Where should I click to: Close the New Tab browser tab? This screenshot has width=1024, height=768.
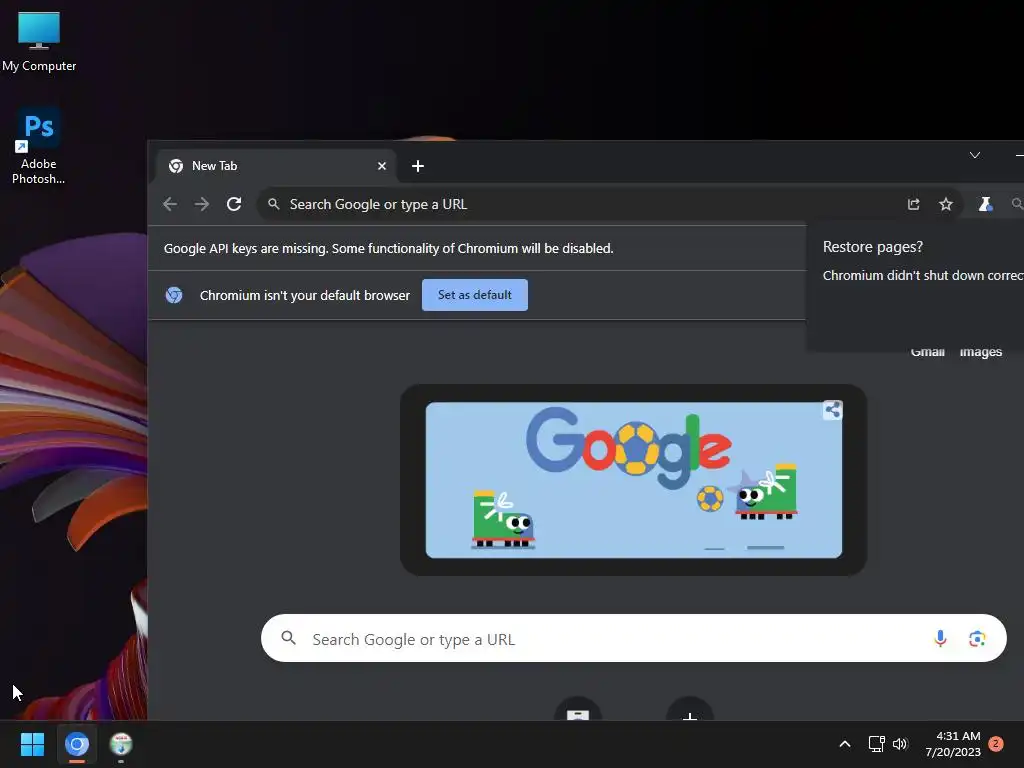pos(382,166)
